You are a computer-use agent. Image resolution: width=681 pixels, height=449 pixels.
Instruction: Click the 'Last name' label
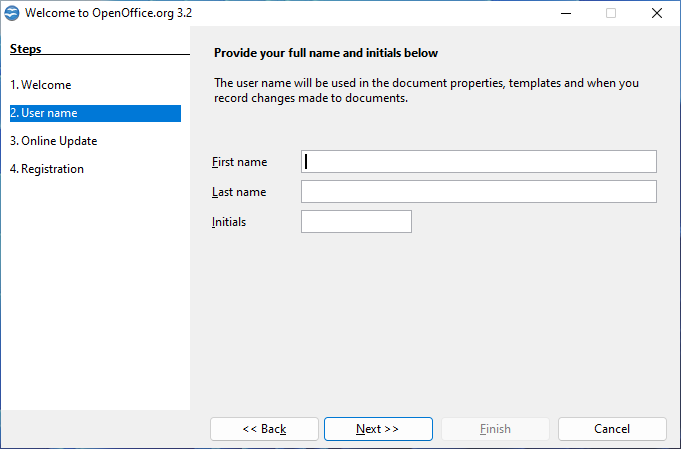pyautogui.click(x=239, y=192)
